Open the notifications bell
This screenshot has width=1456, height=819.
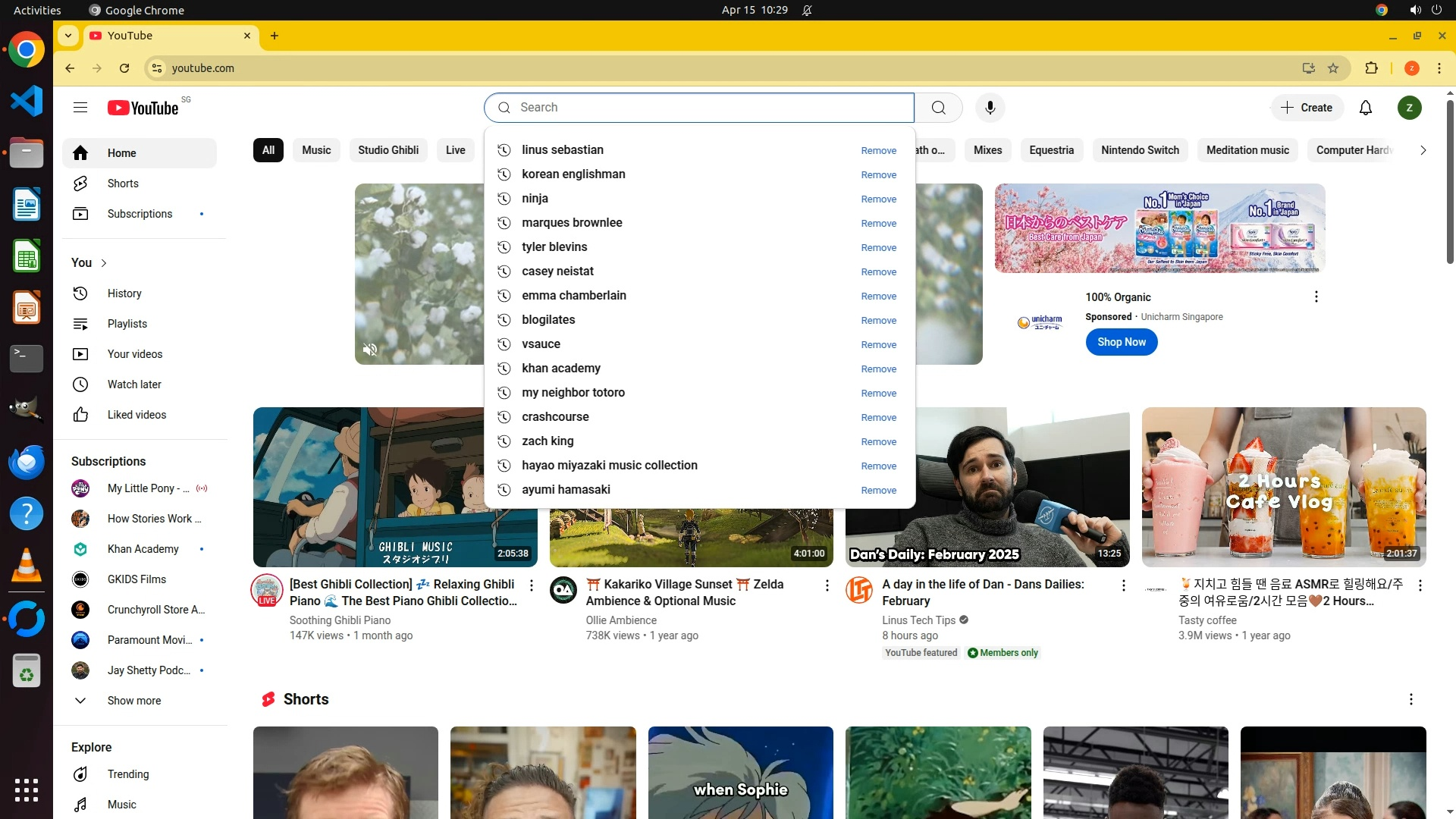pyautogui.click(x=1365, y=108)
